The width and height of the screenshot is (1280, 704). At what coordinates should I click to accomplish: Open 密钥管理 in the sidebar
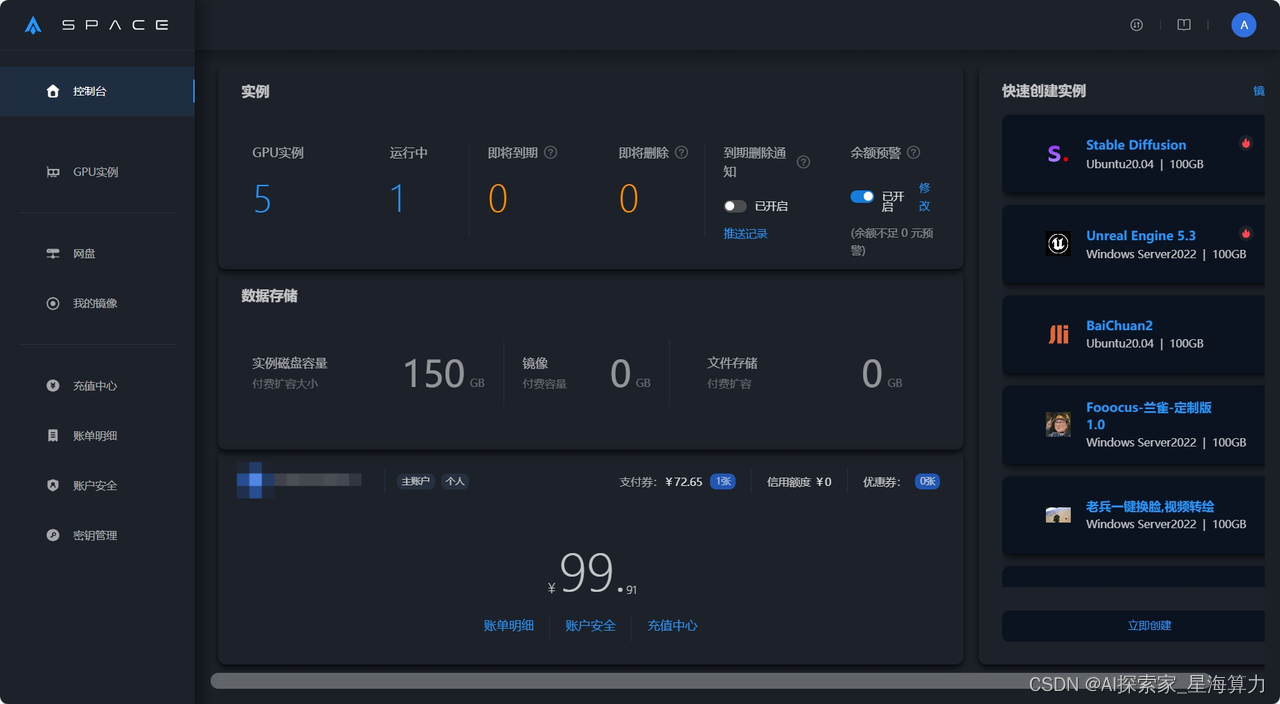pos(97,535)
